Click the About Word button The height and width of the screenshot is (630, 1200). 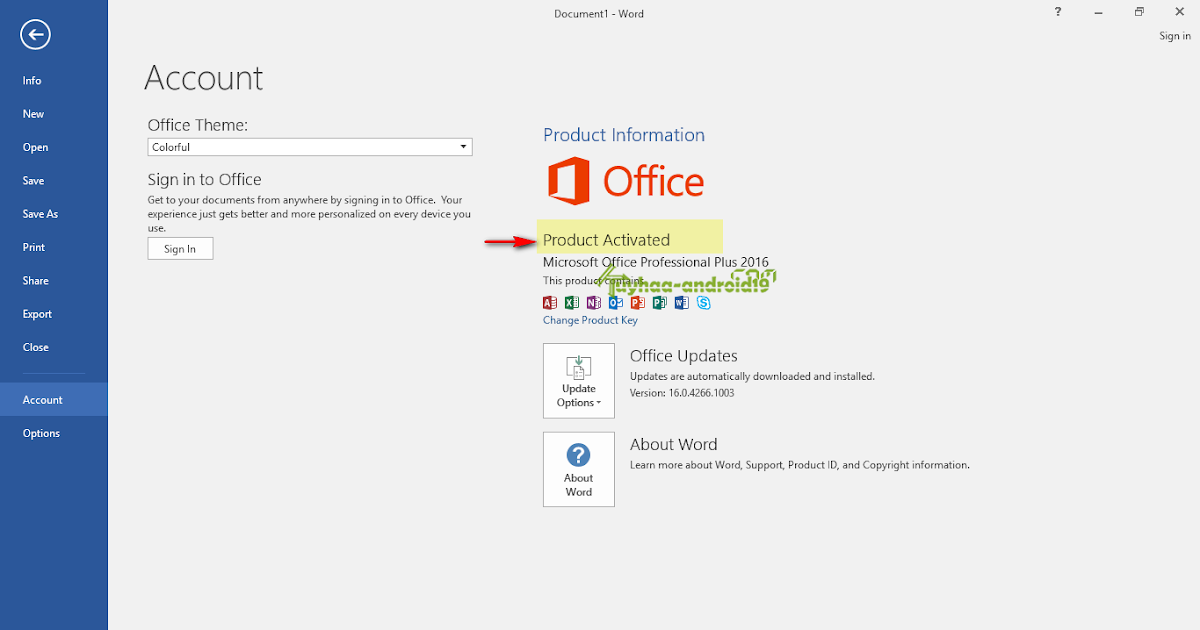(x=579, y=469)
